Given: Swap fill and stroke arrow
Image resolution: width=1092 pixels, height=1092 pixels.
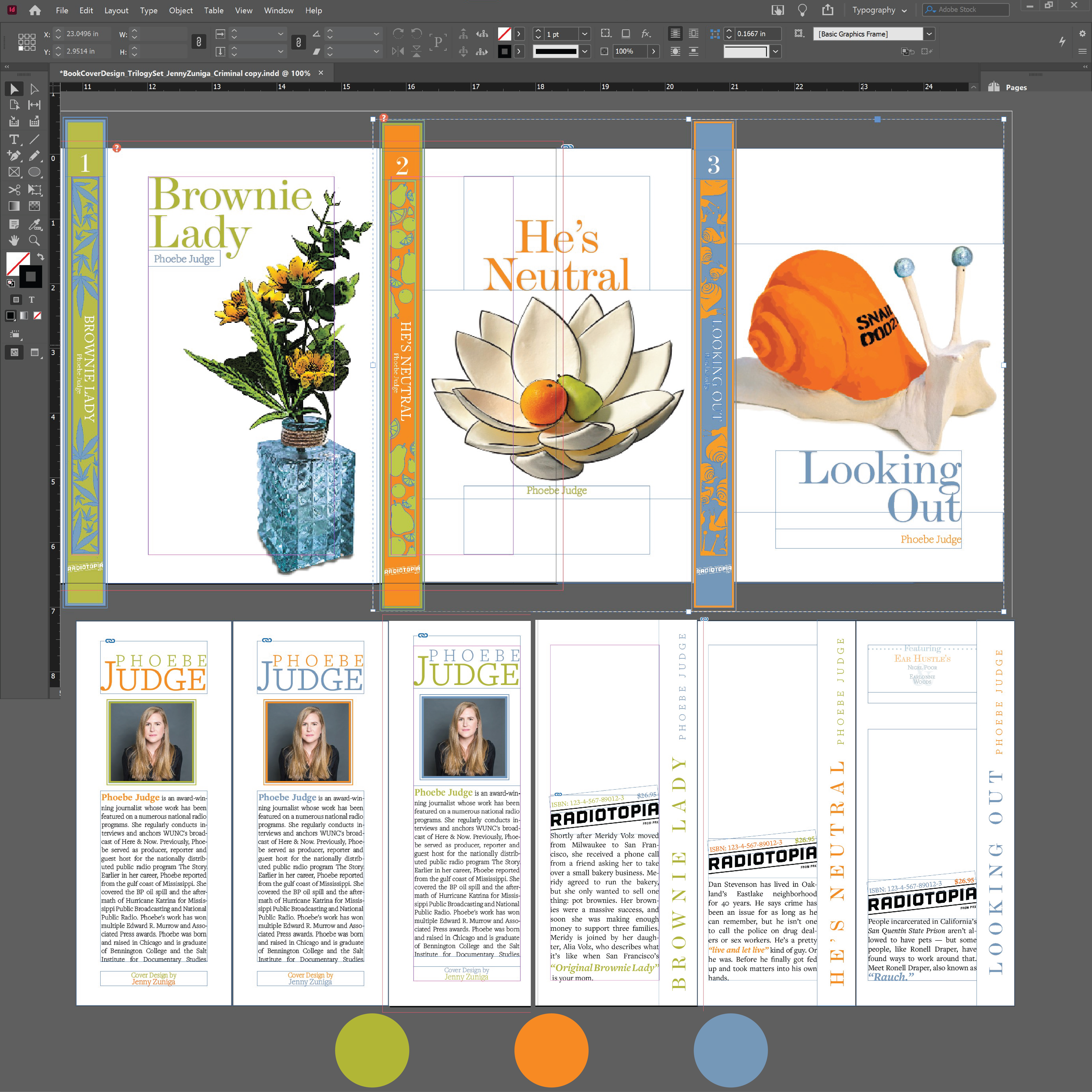Looking at the screenshot, I should (x=41, y=257).
